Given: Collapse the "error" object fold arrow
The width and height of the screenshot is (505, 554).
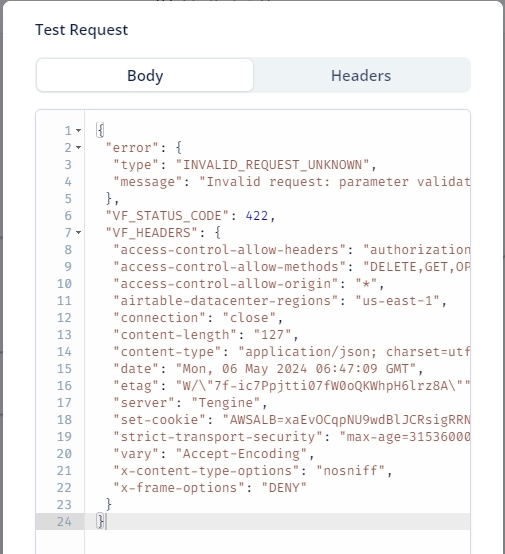Looking at the screenshot, I should pyautogui.click(x=79, y=148).
